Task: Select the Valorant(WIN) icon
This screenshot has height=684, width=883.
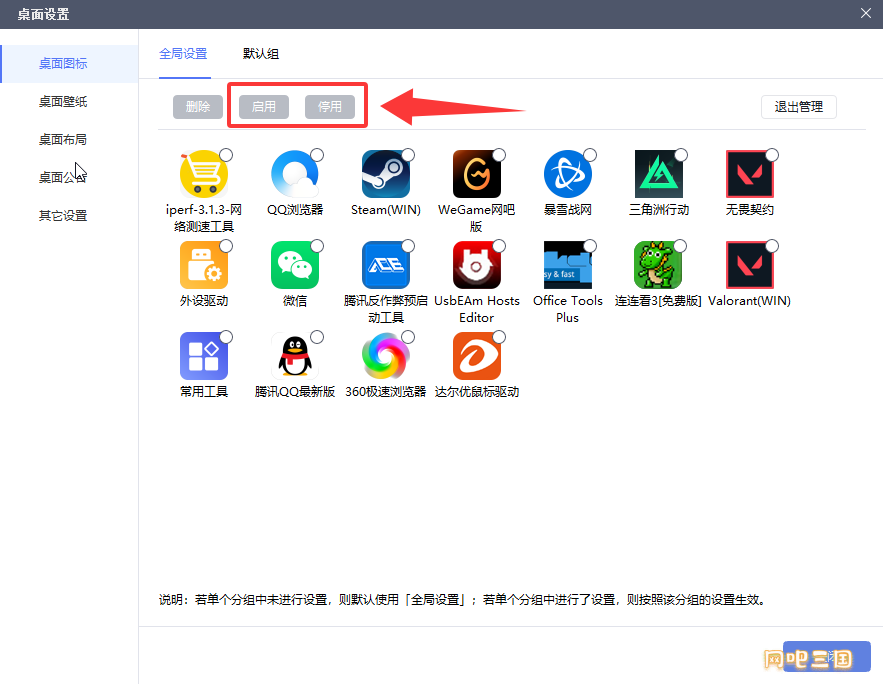Action: pyautogui.click(x=750, y=265)
